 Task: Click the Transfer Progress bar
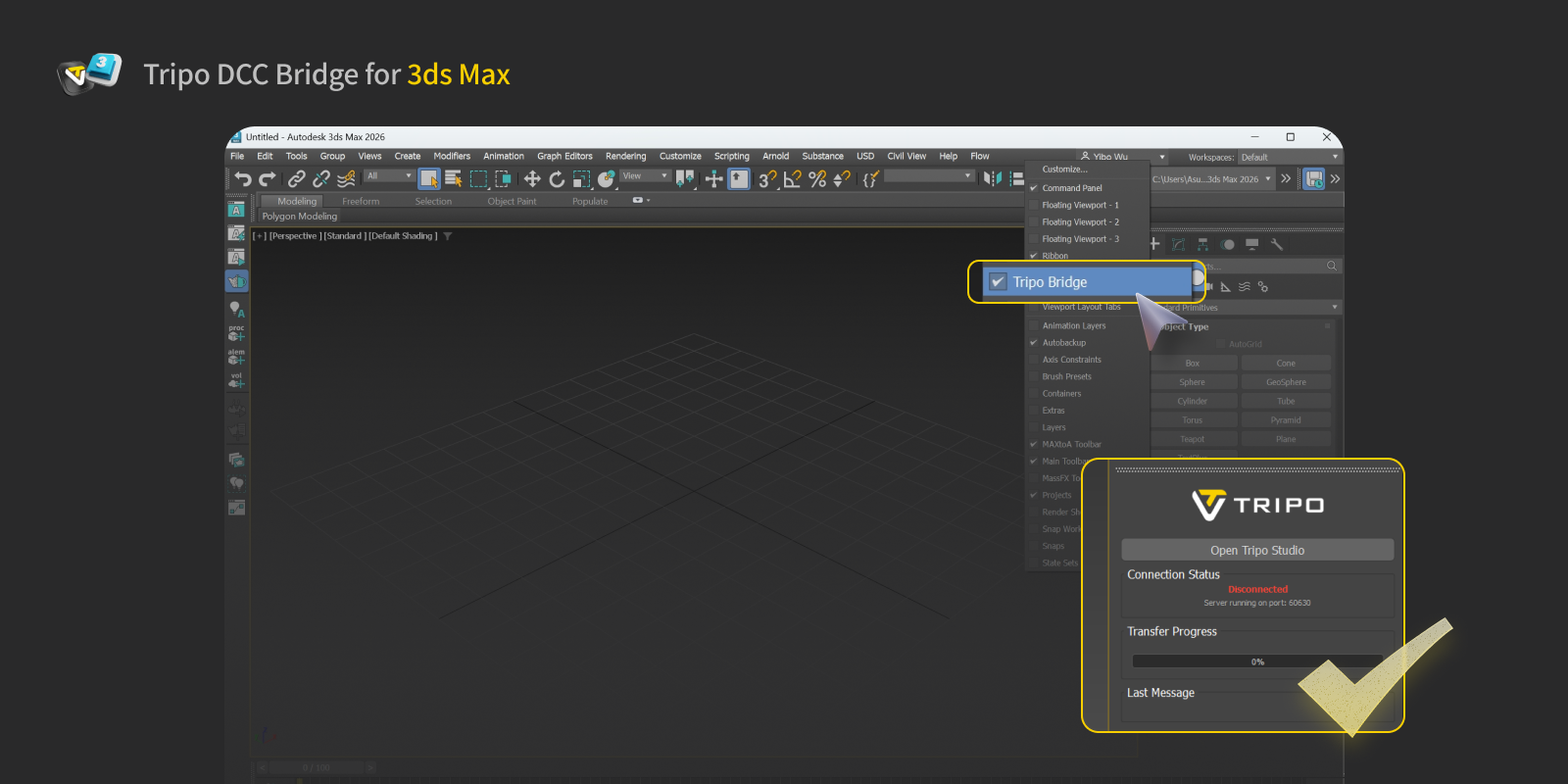point(1257,661)
